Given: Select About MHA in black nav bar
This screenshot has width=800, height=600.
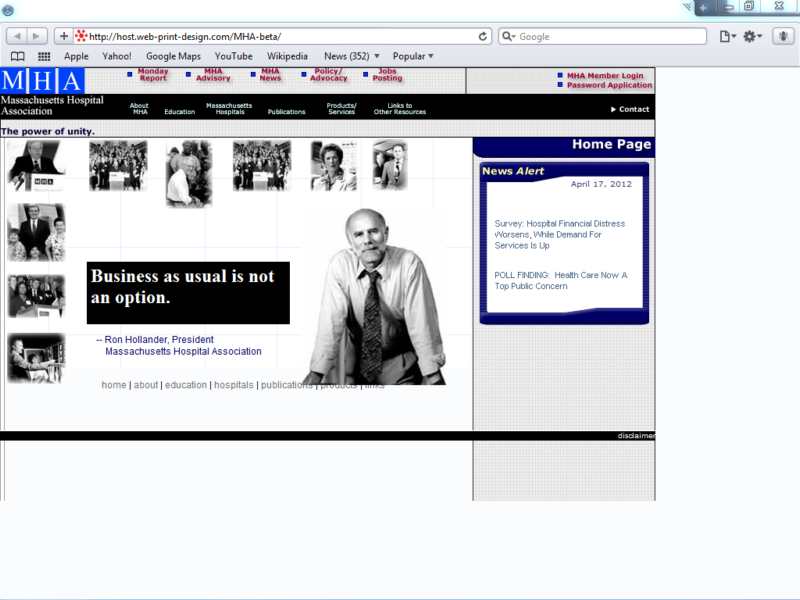Looking at the screenshot, I should click(139, 109).
